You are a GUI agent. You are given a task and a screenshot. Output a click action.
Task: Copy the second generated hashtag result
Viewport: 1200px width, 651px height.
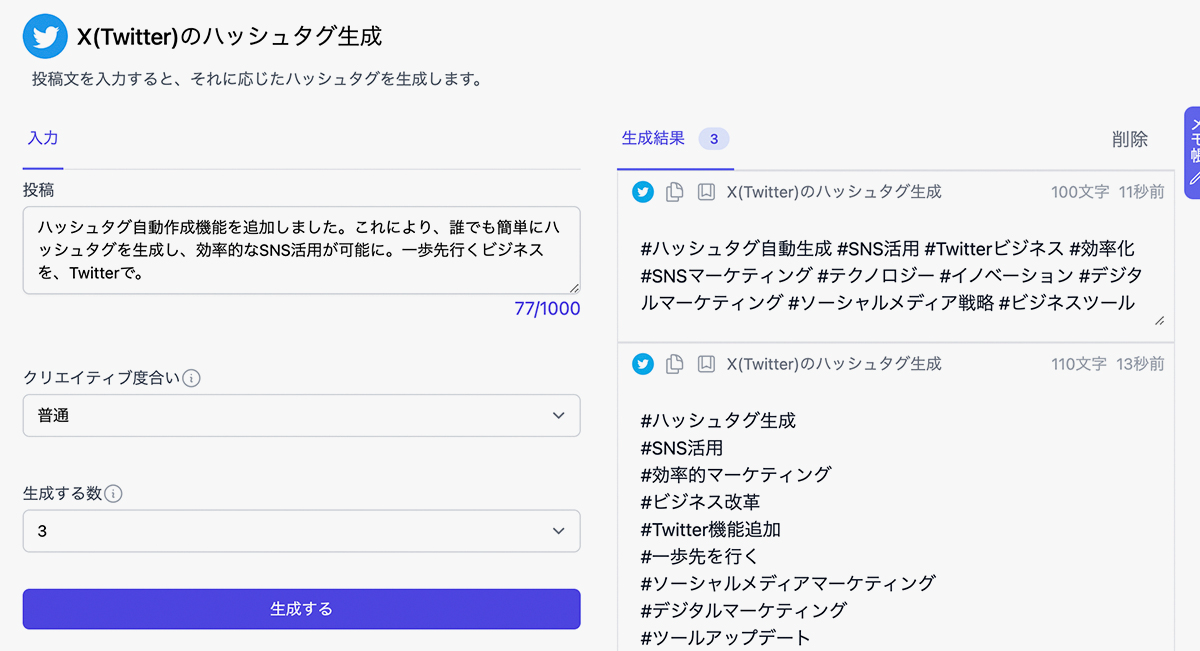click(675, 364)
